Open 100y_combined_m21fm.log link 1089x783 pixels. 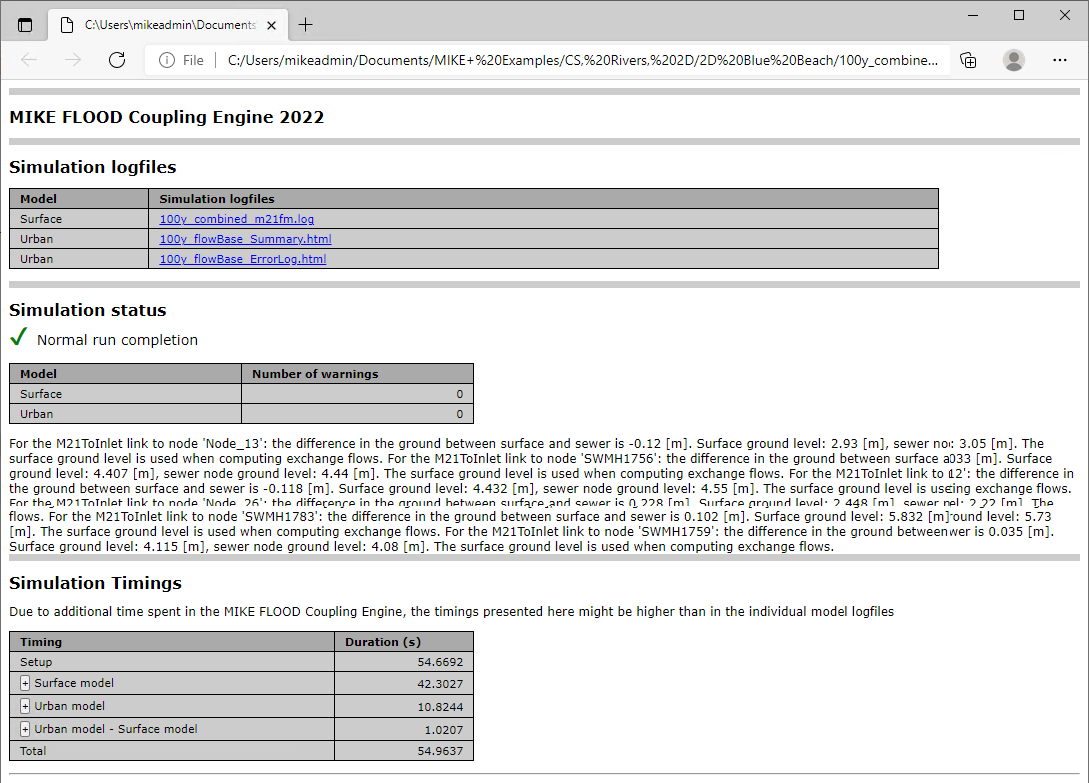point(237,219)
